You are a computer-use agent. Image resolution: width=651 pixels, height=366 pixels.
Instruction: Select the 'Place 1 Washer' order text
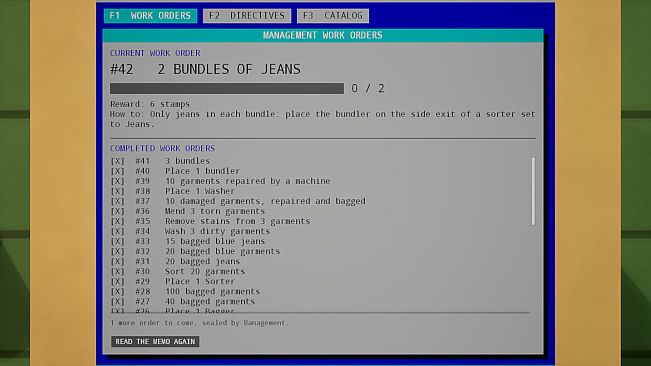tap(200, 191)
